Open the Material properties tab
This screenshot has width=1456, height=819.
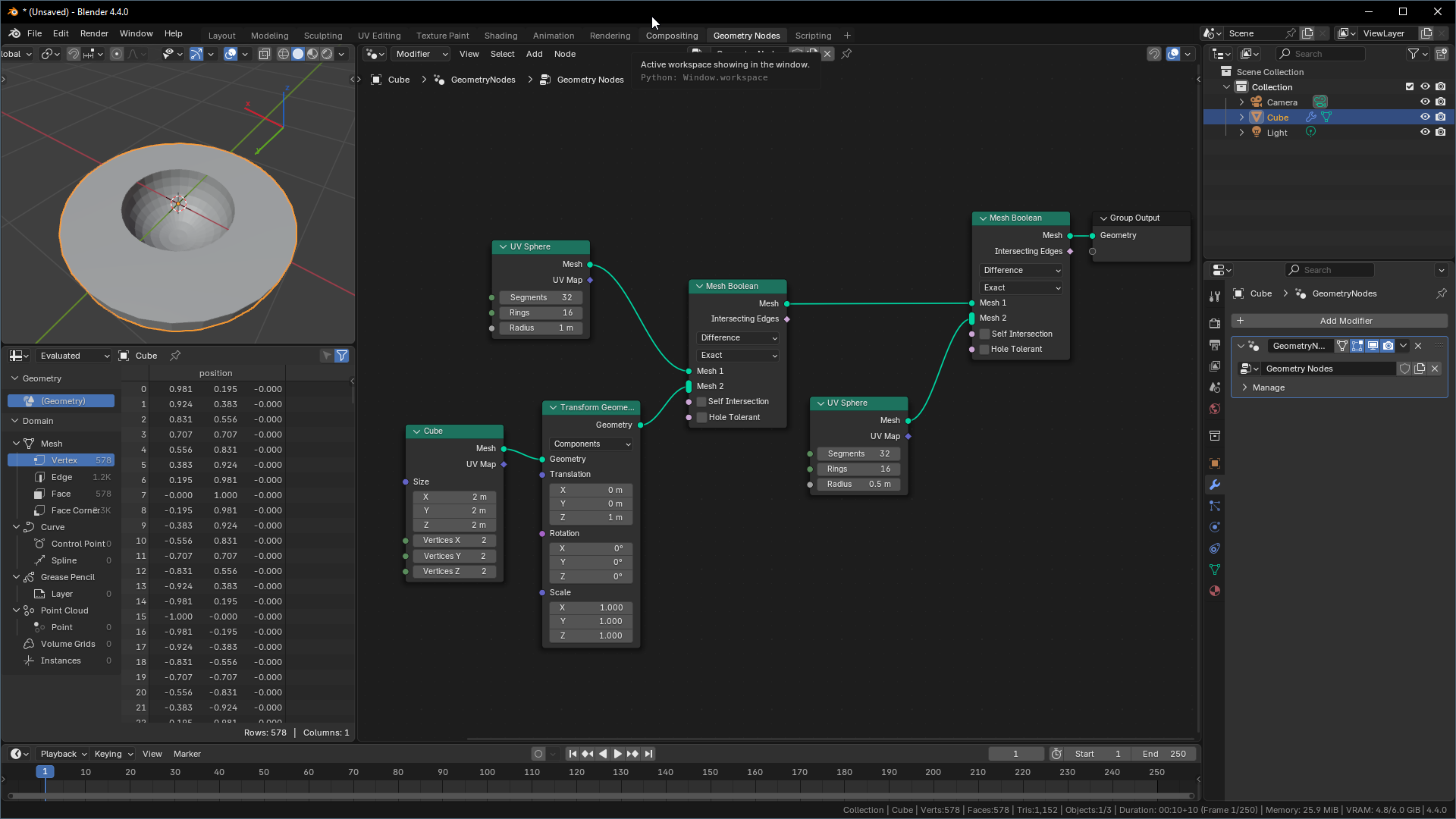point(1215,591)
